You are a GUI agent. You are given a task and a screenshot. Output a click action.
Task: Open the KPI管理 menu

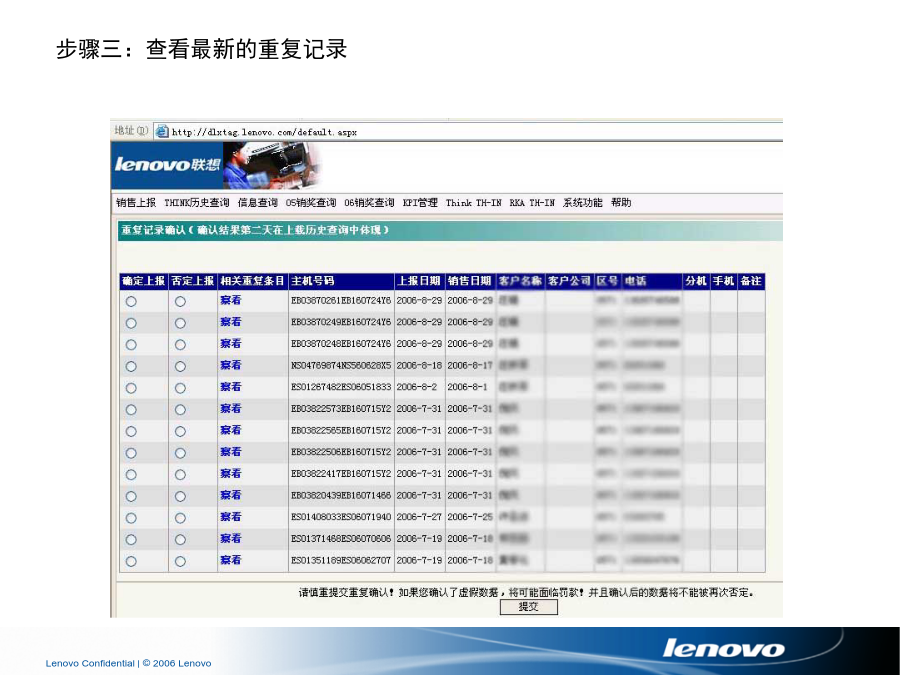pos(420,203)
